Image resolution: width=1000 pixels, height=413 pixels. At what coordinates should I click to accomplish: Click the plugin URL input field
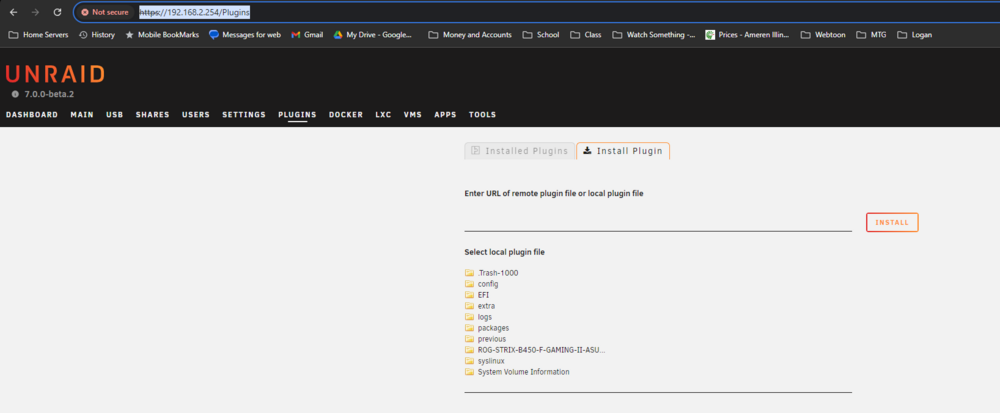click(x=658, y=222)
